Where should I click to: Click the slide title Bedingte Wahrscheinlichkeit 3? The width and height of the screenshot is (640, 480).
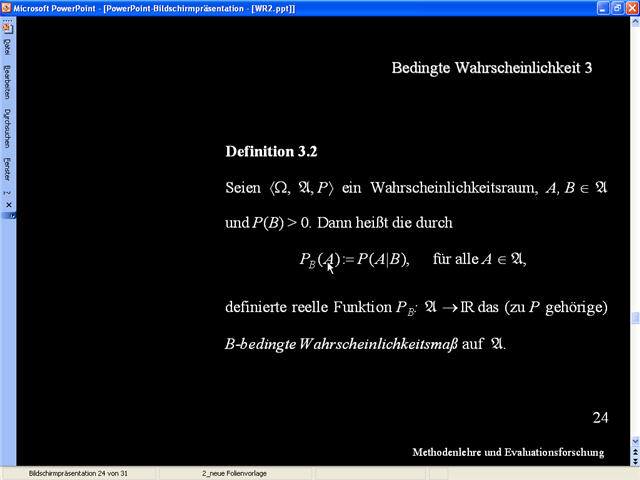tap(492, 68)
